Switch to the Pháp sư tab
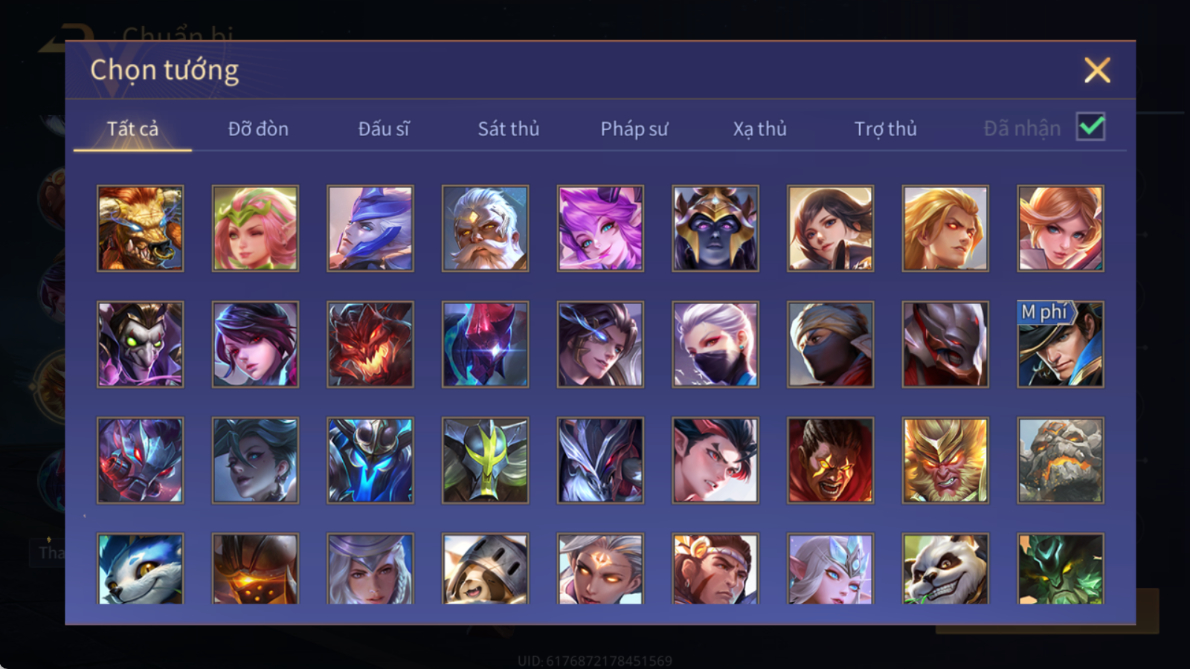This screenshot has height=669, width=1190. (x=634, y=129)
